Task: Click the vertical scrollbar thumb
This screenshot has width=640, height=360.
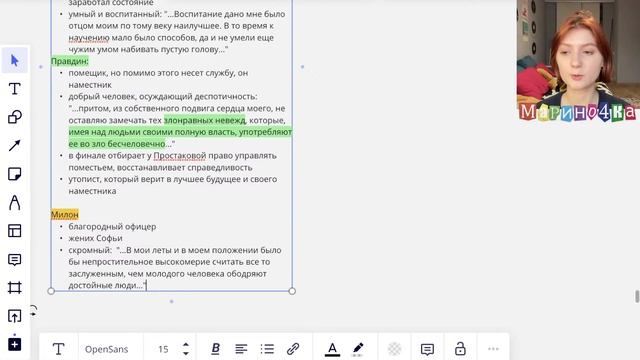Action: pos(637,297)
